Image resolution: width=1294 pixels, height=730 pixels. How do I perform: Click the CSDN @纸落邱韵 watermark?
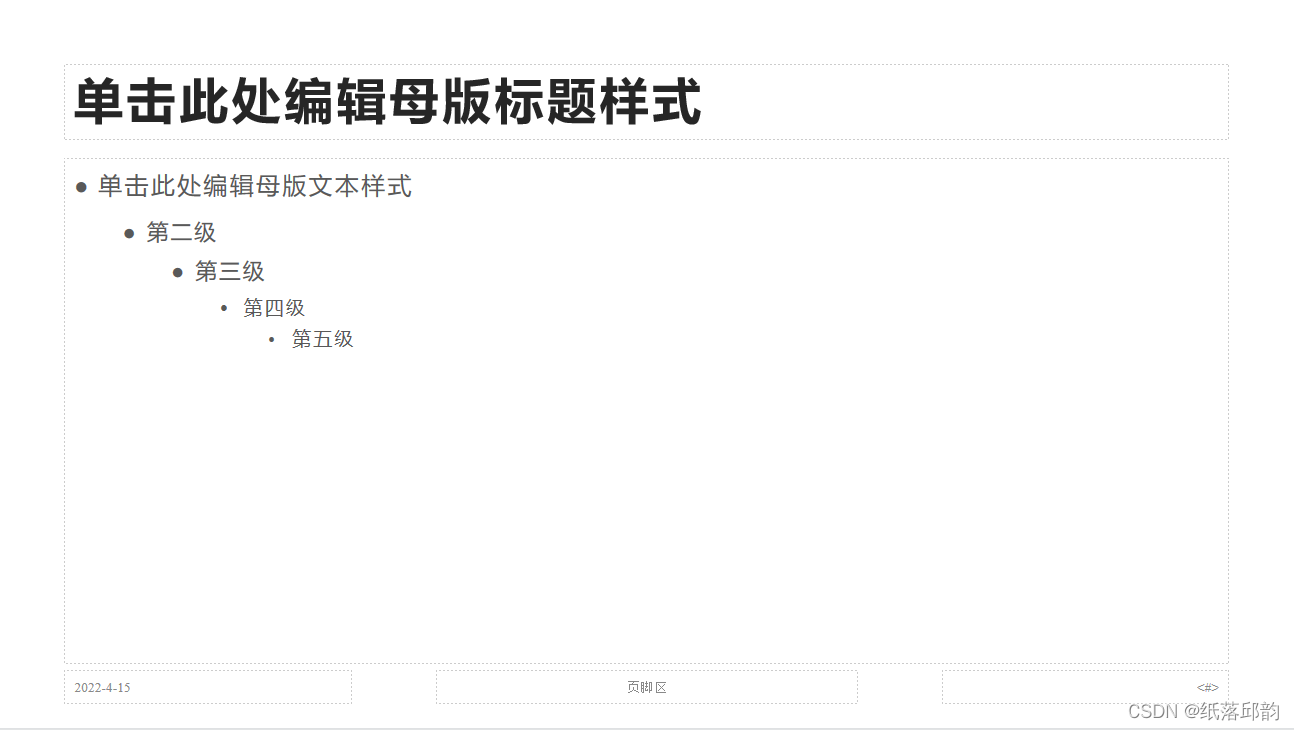(x=1204, y=711)
